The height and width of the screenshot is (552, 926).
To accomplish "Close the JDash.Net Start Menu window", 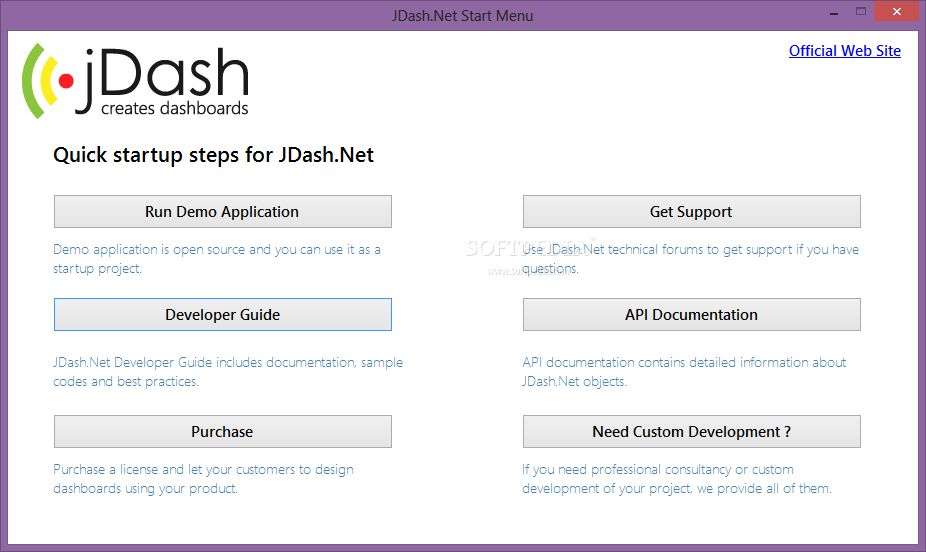I will pyautogui.click(x=896, y=12).
